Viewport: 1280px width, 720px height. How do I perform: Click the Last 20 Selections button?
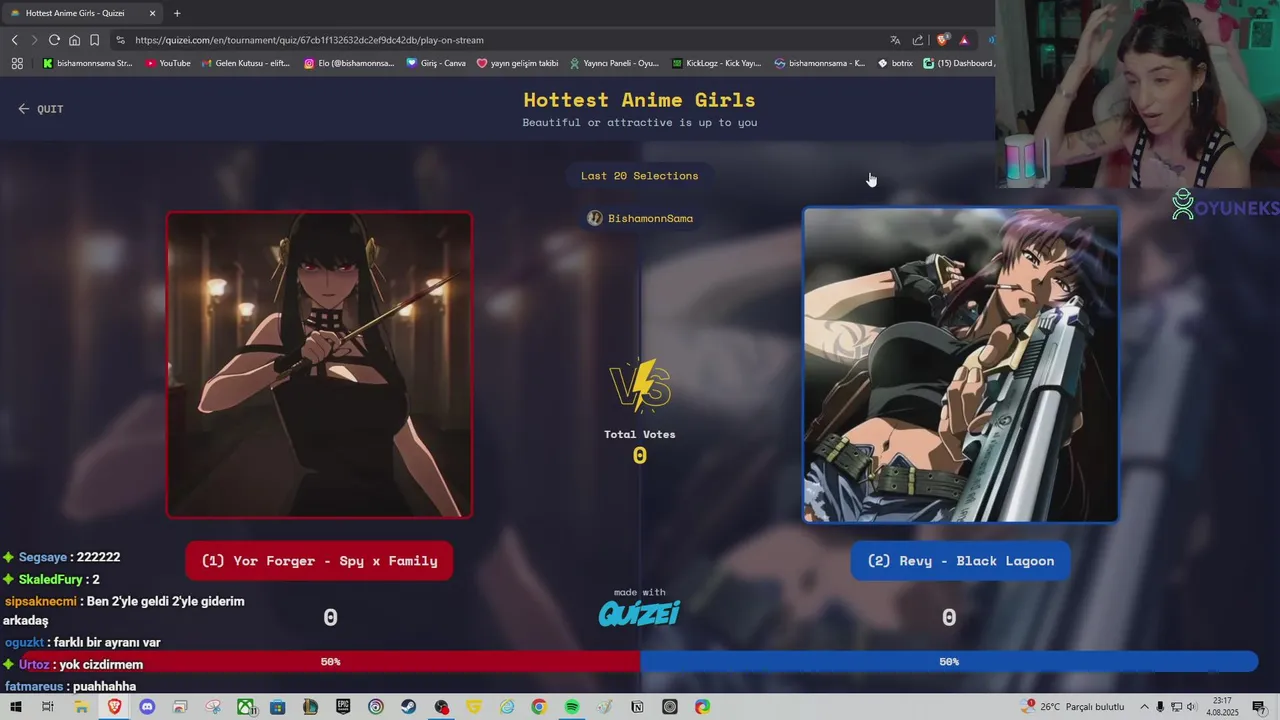click(640, 176)
